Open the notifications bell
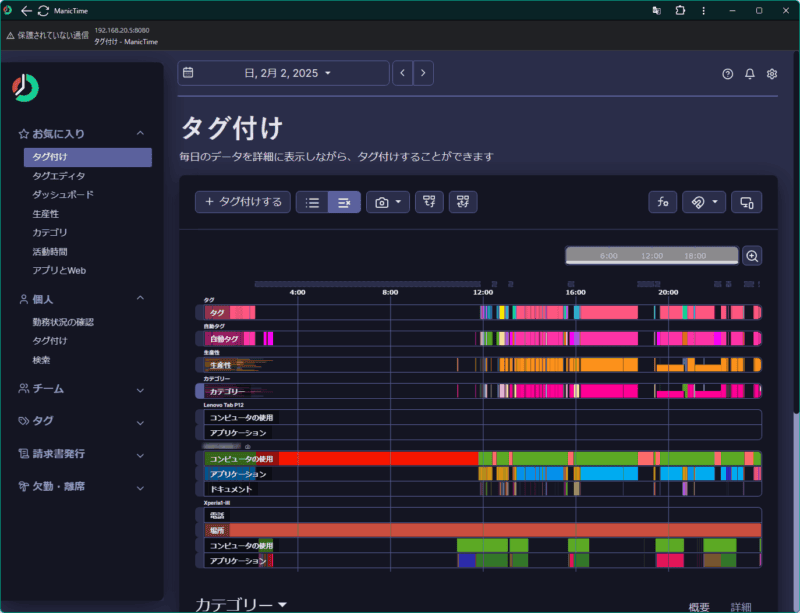This screenshot has height=613, width=800. 749,73
